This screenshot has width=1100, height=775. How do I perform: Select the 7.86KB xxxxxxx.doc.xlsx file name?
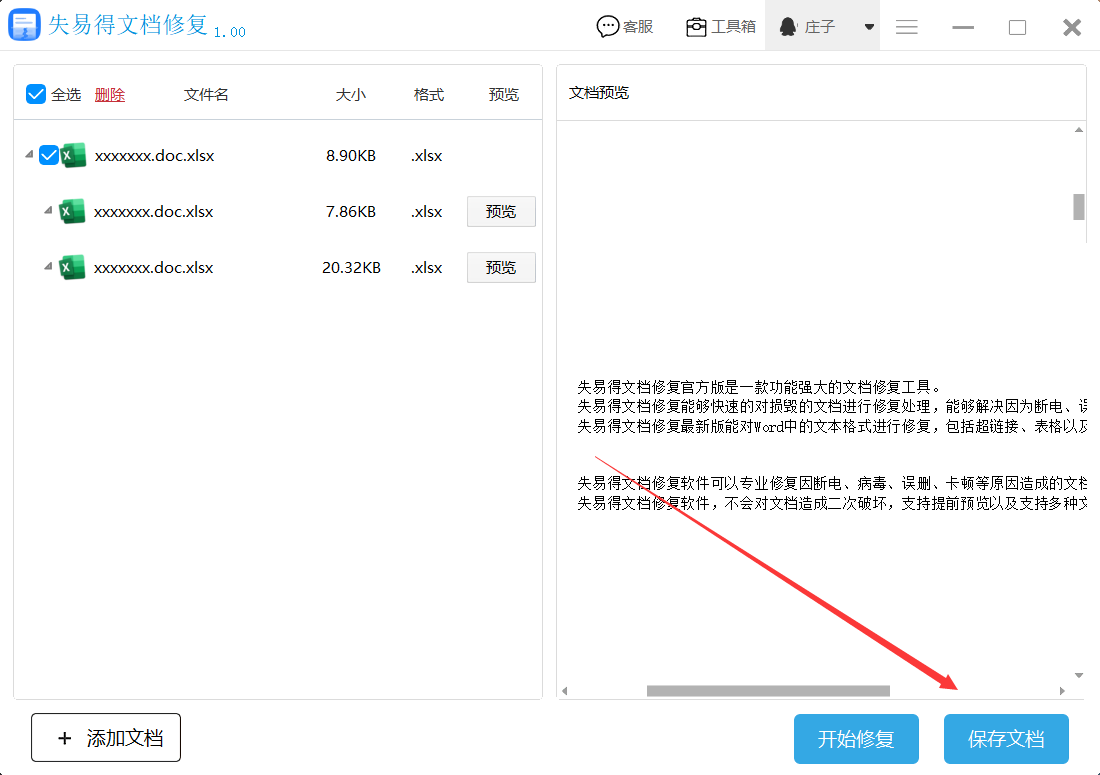point(154,212)
